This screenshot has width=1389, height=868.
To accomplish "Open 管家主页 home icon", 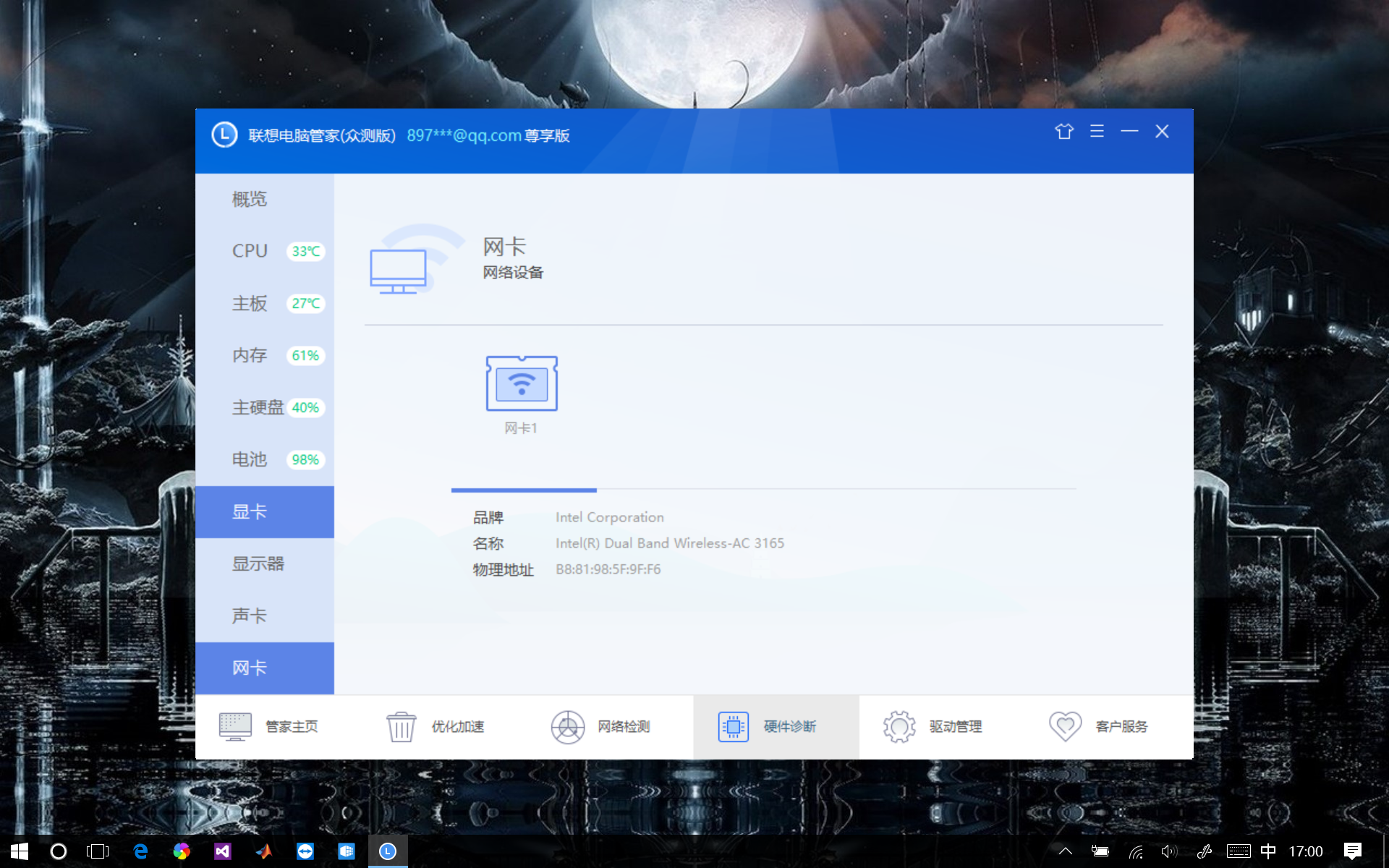I will [235, 727].
